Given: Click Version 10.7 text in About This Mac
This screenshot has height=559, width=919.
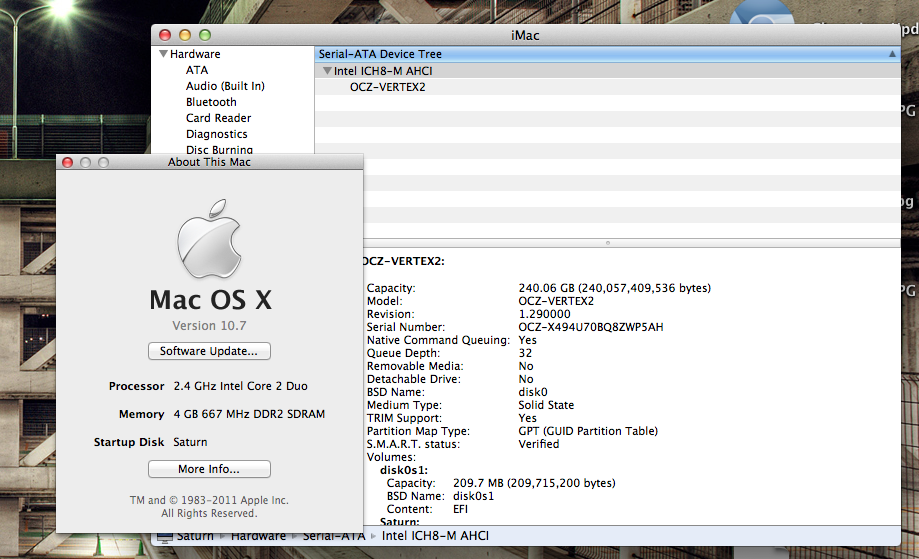Looking at the screenshot, I should coord(209,326).
